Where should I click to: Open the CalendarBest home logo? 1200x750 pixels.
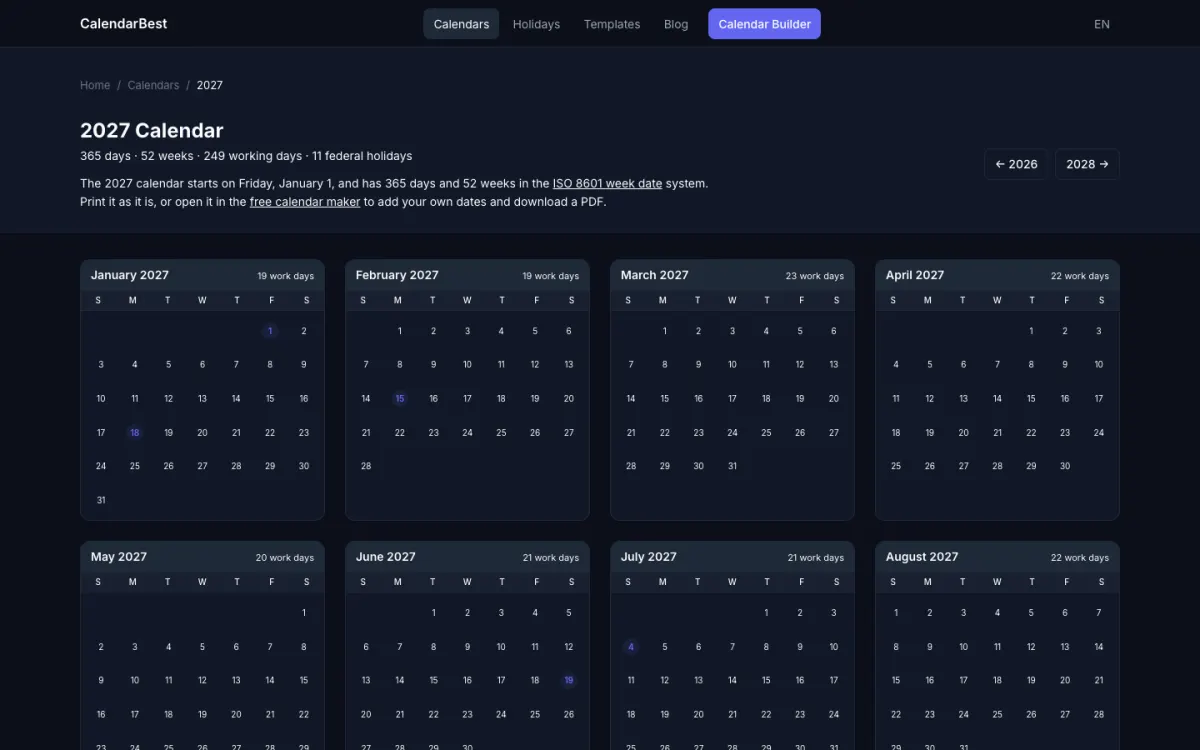(124, 24)
